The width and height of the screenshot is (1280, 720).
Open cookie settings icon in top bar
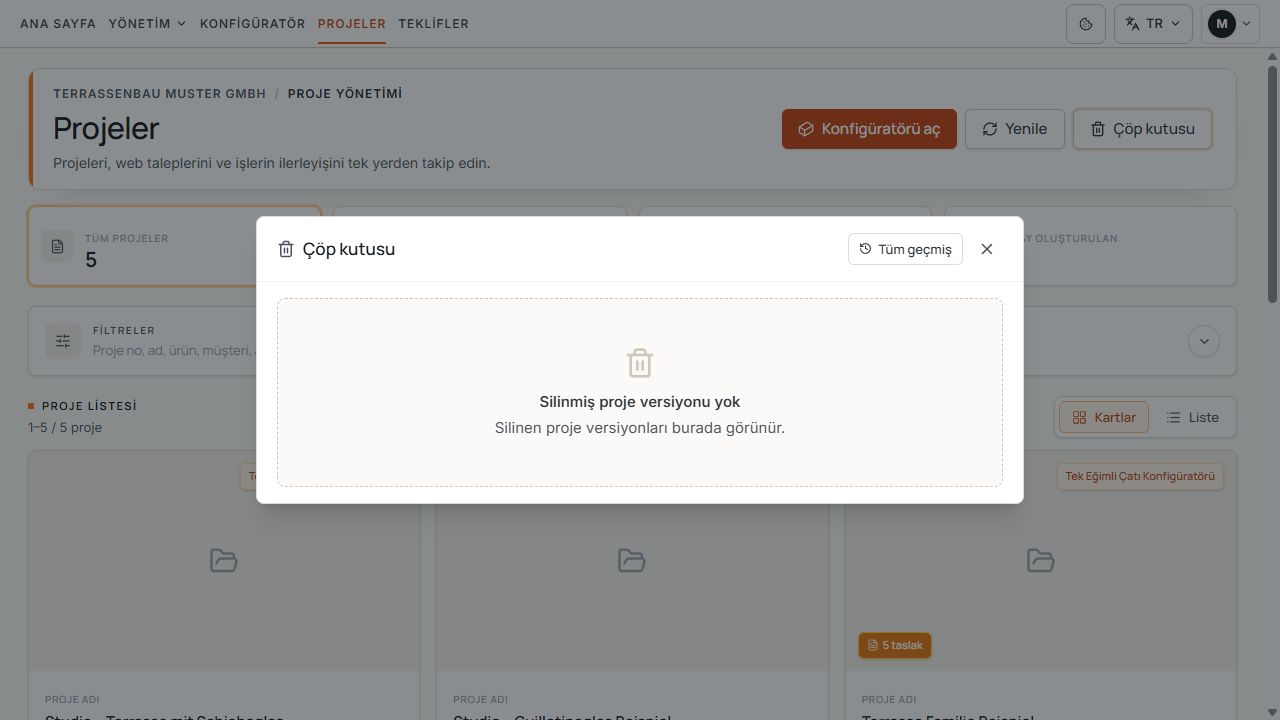tap(1086, 23)
